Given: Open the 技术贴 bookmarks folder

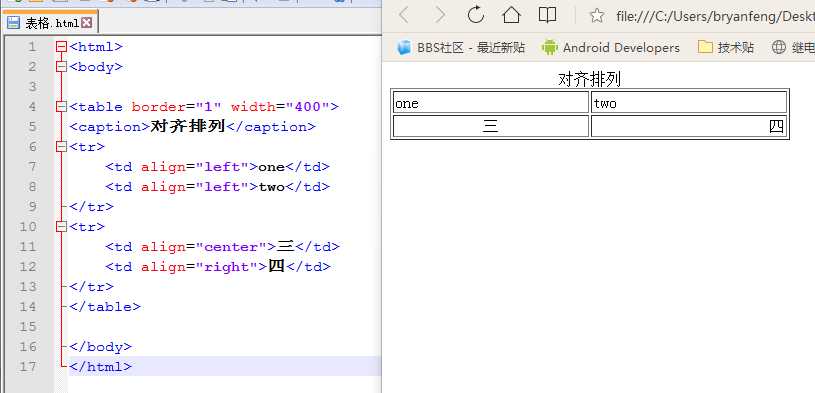Looking at the screenshot, I should 726,48.
